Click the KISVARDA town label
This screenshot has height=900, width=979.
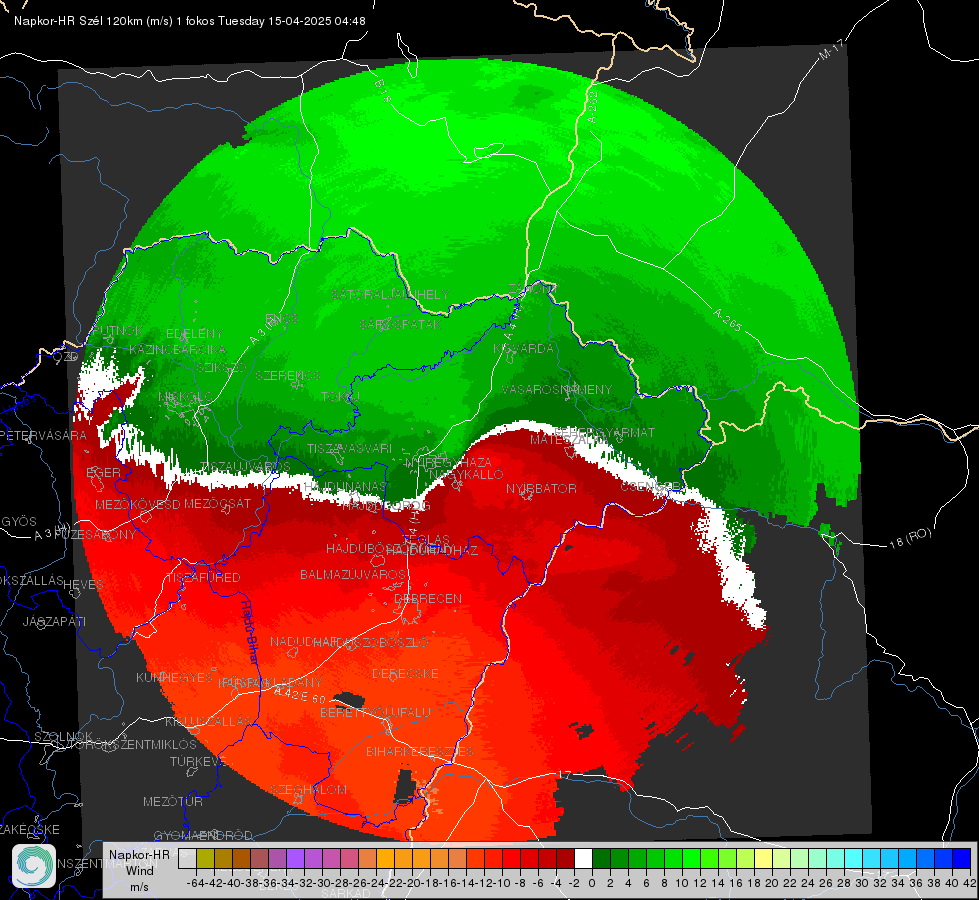click(x=523, y=349)
